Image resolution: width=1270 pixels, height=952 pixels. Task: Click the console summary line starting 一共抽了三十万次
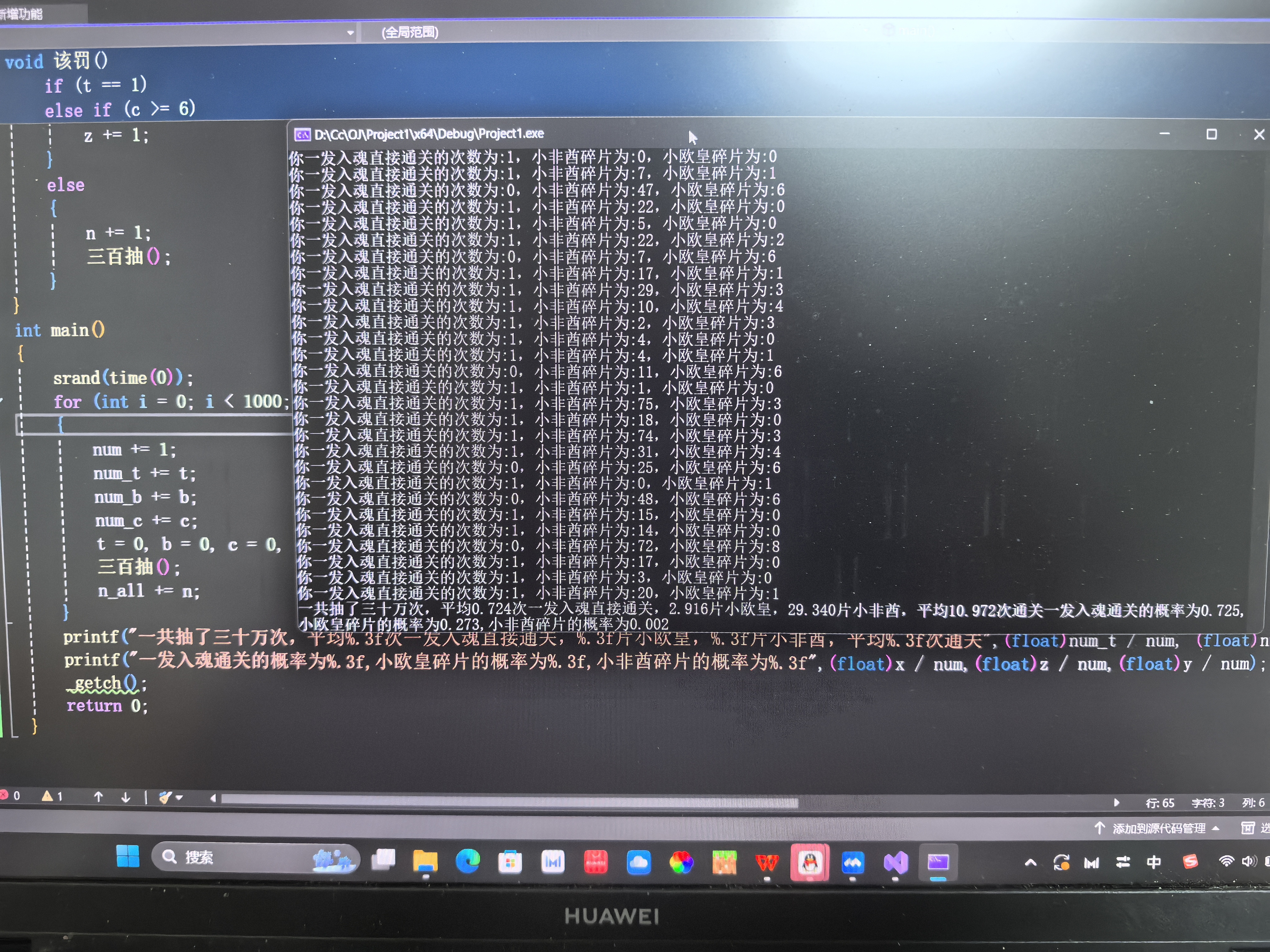click(x=771, y=610)
